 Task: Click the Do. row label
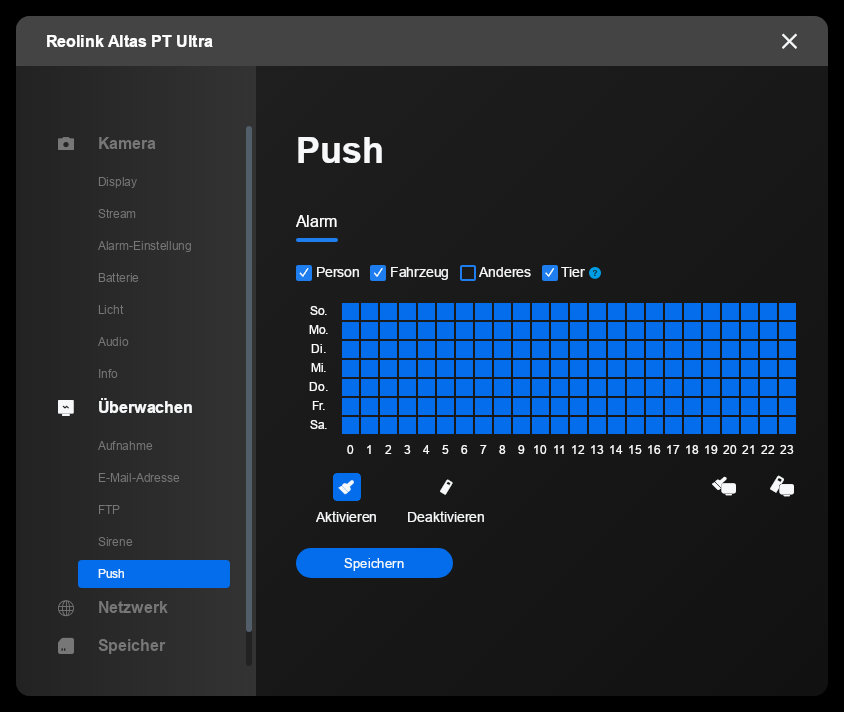319,387
